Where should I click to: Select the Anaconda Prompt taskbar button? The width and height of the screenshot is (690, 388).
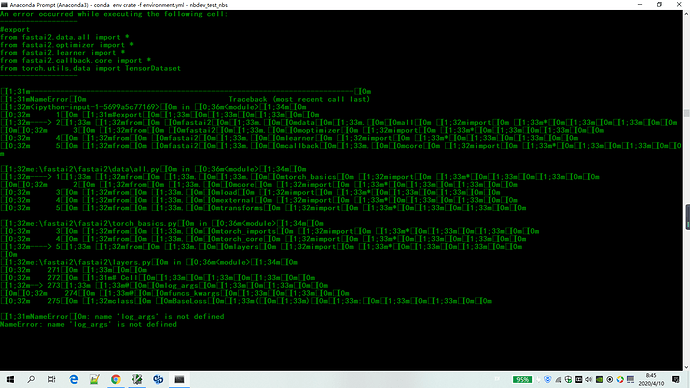tap(179, 379)
